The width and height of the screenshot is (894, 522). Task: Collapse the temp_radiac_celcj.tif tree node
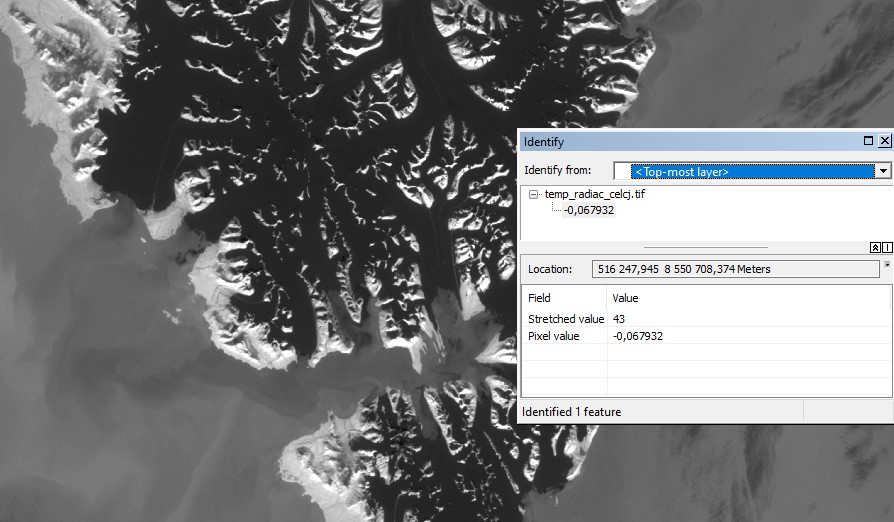coord(534,194)
